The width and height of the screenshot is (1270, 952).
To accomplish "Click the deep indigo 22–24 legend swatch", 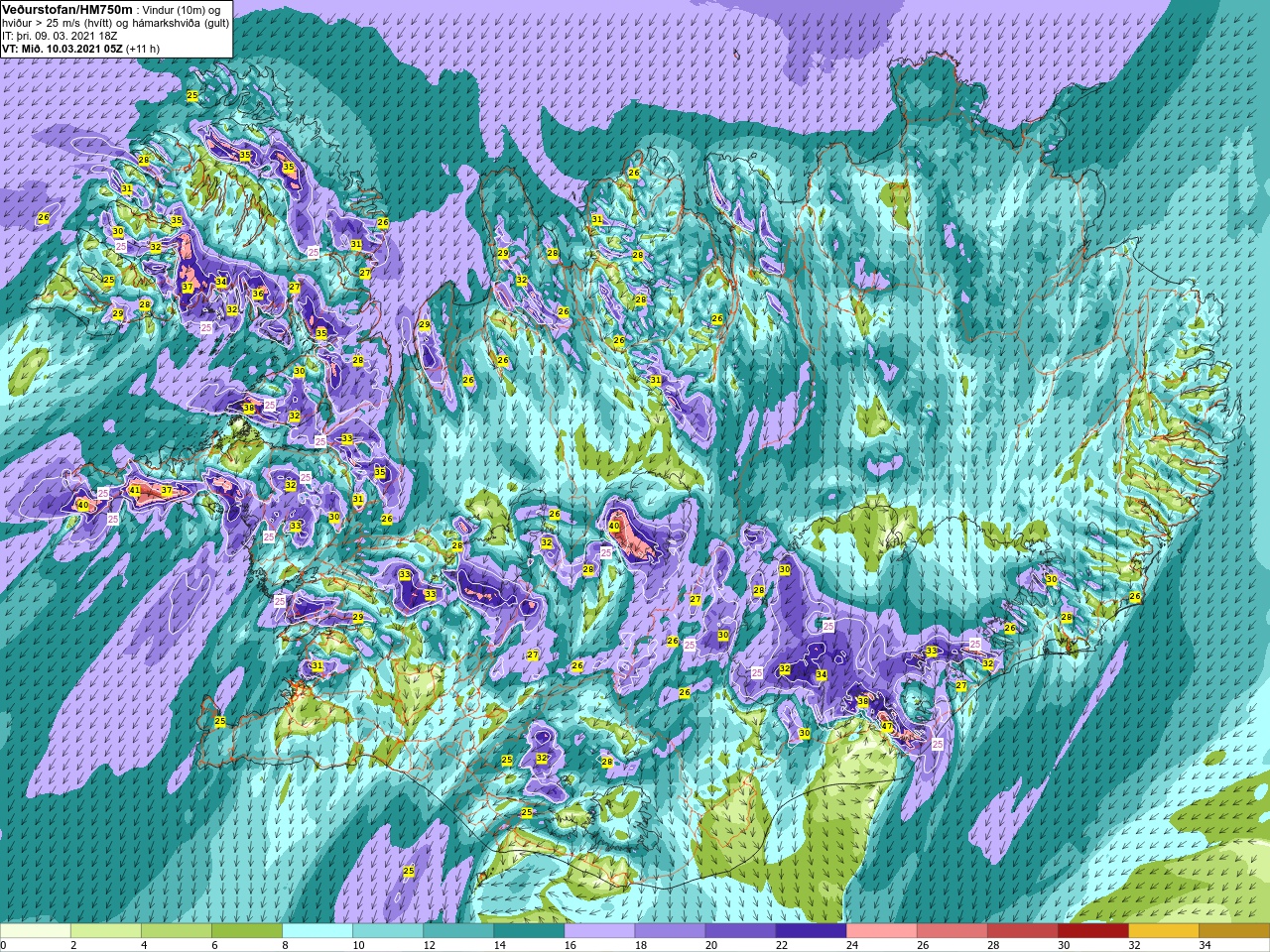I will pos(811,931).
